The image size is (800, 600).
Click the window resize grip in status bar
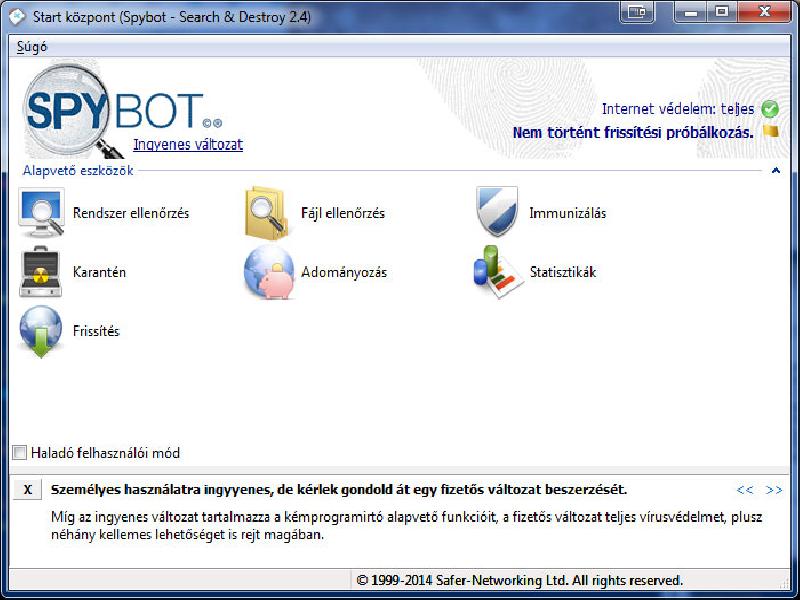(x=784, y=582)
